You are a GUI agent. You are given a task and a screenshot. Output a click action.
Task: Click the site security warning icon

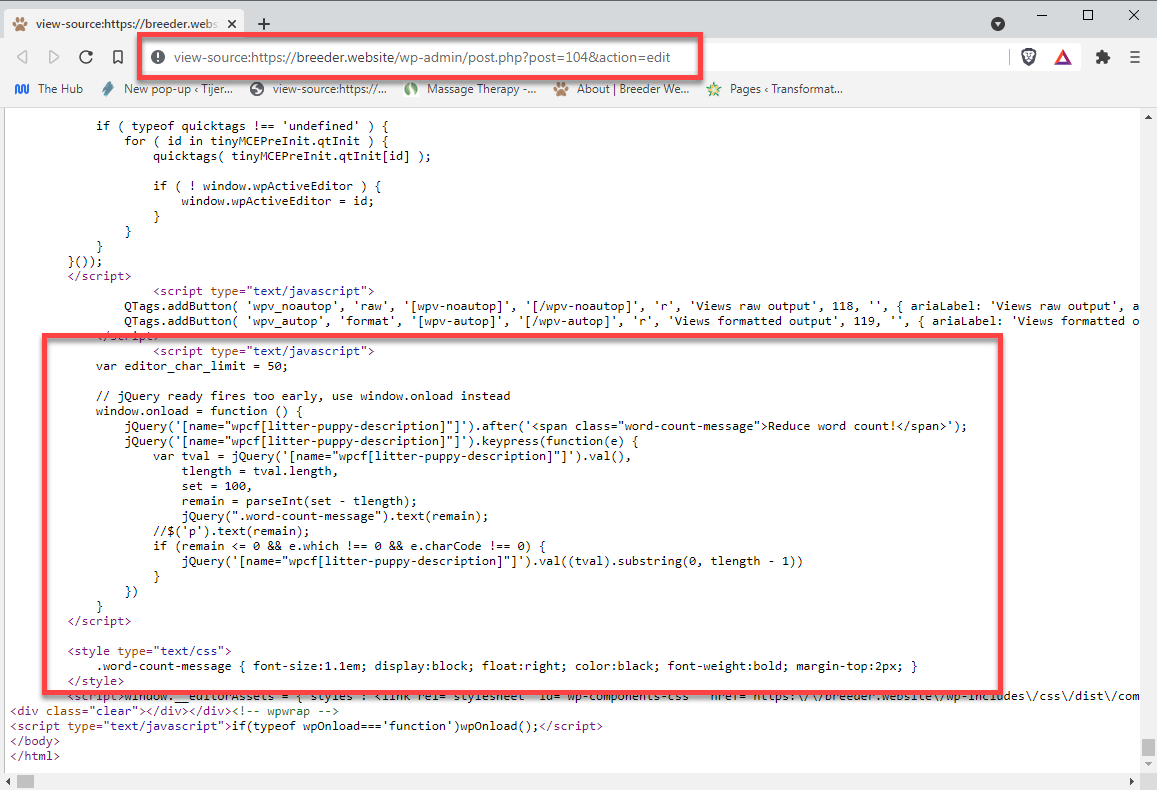click(157, 57)
